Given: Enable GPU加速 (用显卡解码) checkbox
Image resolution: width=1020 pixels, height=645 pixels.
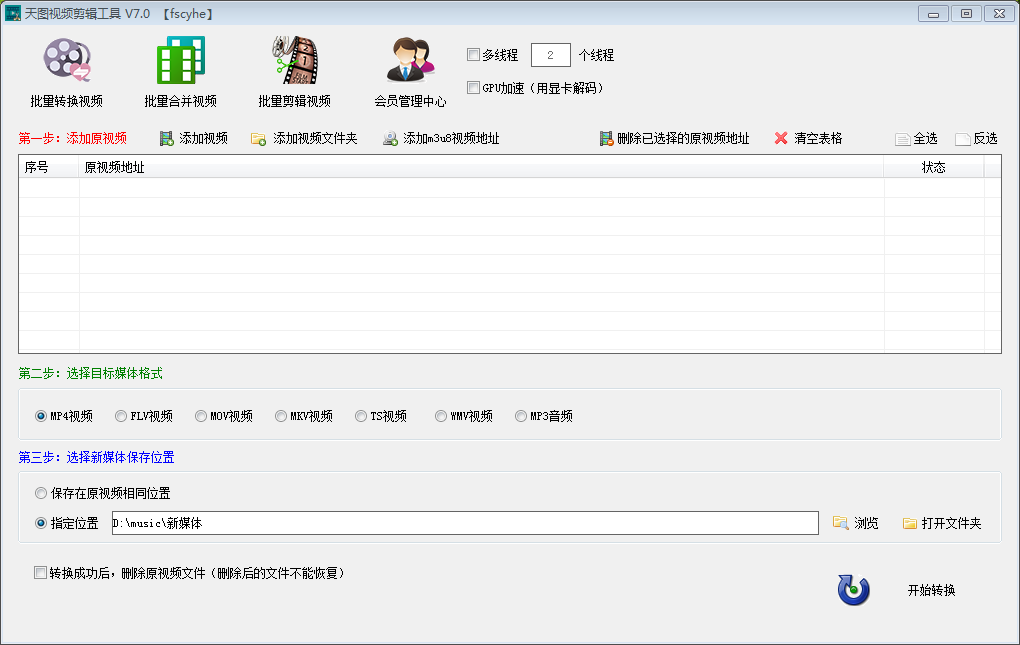Looking at the screenshot, I should click(x=474, y=87).
